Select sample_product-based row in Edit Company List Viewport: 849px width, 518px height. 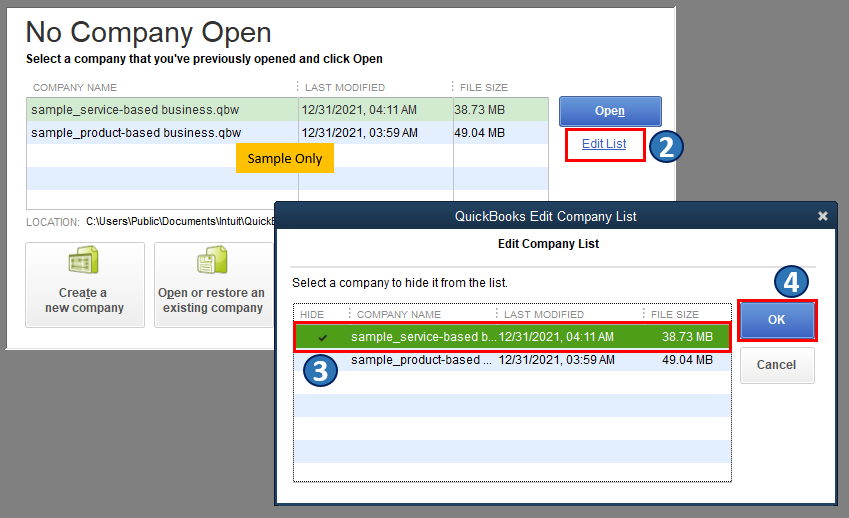pyautogui.click(x=512, y=360)
